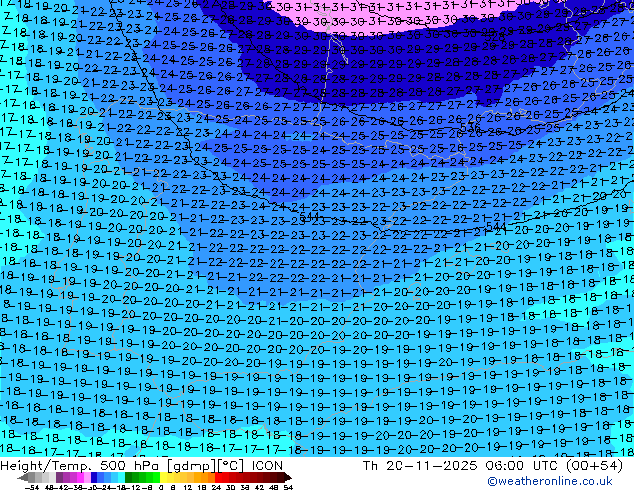The width and height of the screenshot is (634, 490).
Task: Click the '54' legend scale maximum value
Action: coord(288,487)
